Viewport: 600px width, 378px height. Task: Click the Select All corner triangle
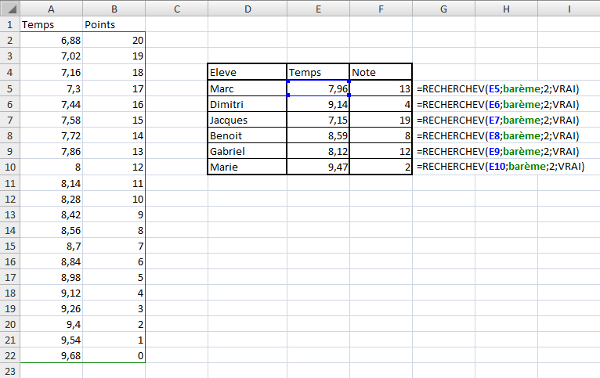coord(10,8)
